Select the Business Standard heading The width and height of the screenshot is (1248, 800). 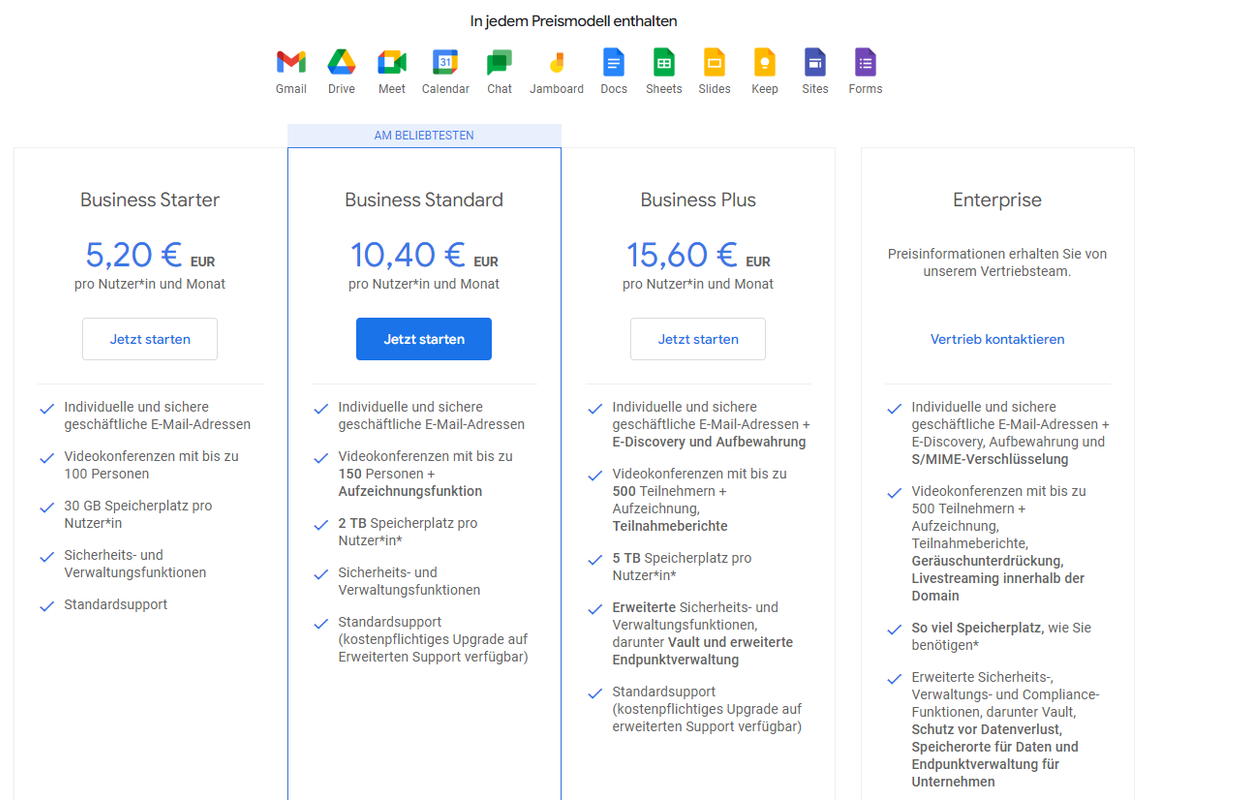click(x=424, y=200)
